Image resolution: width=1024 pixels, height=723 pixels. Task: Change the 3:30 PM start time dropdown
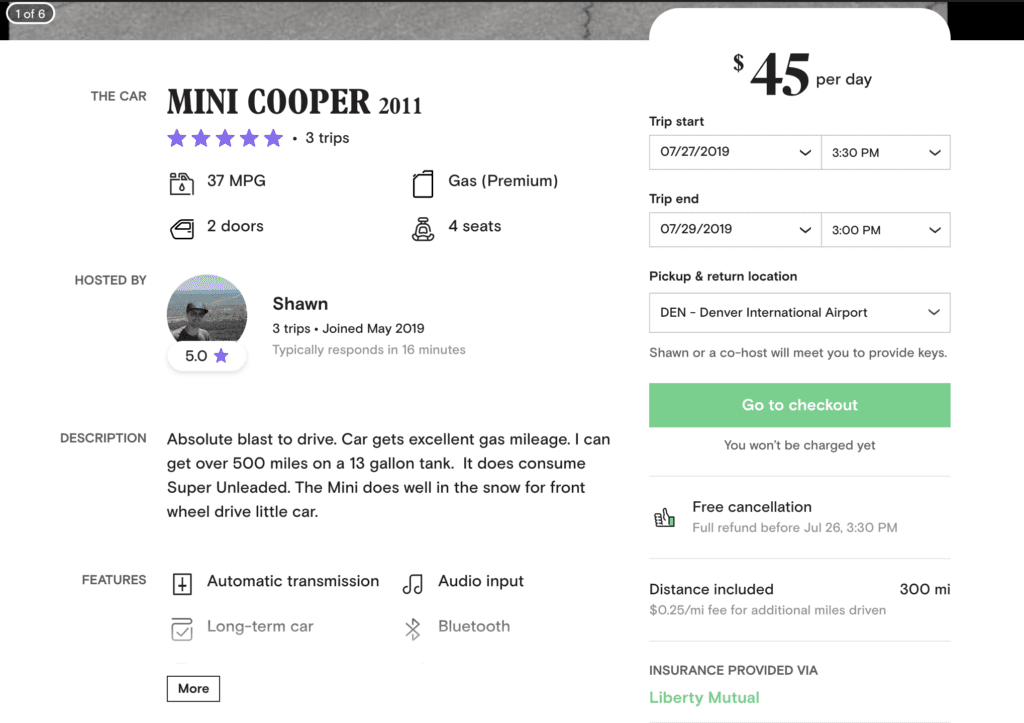885,152
